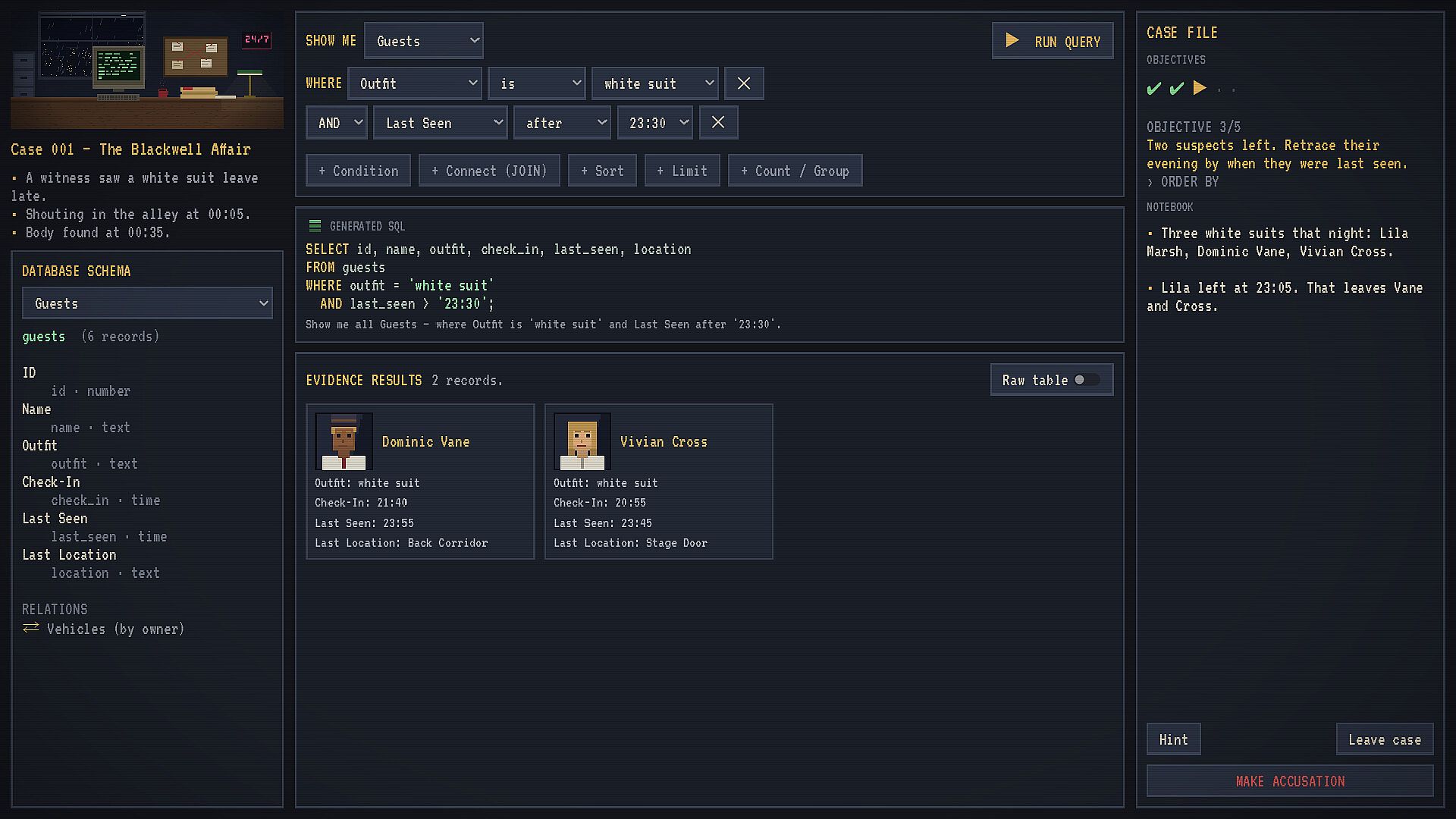Open the Last Seen field dropdown
1456x819 pixels.
441,123
